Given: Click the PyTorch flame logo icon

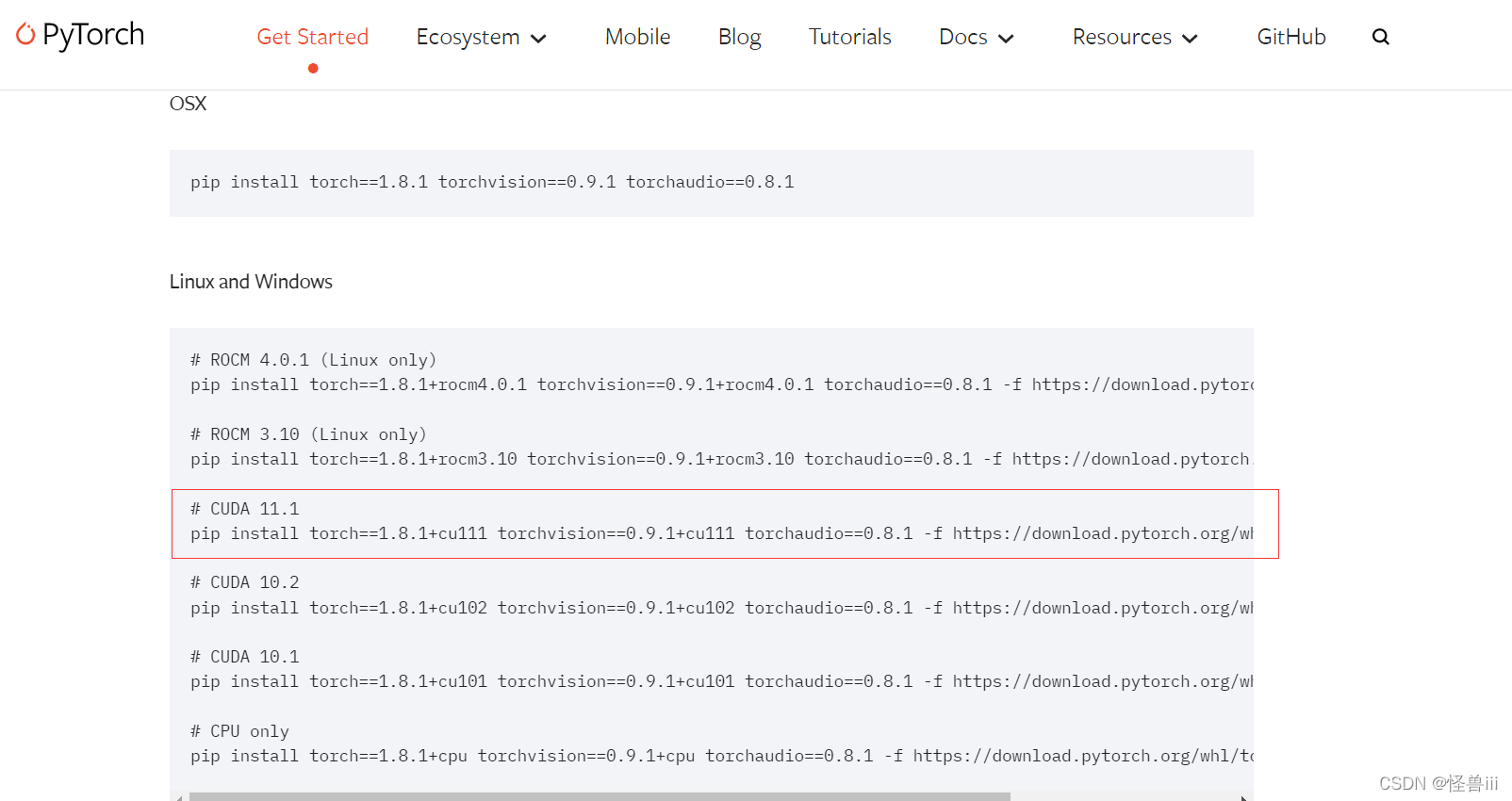Looking at the screenshot, I should pyautogui.click(x=25, y=35).
